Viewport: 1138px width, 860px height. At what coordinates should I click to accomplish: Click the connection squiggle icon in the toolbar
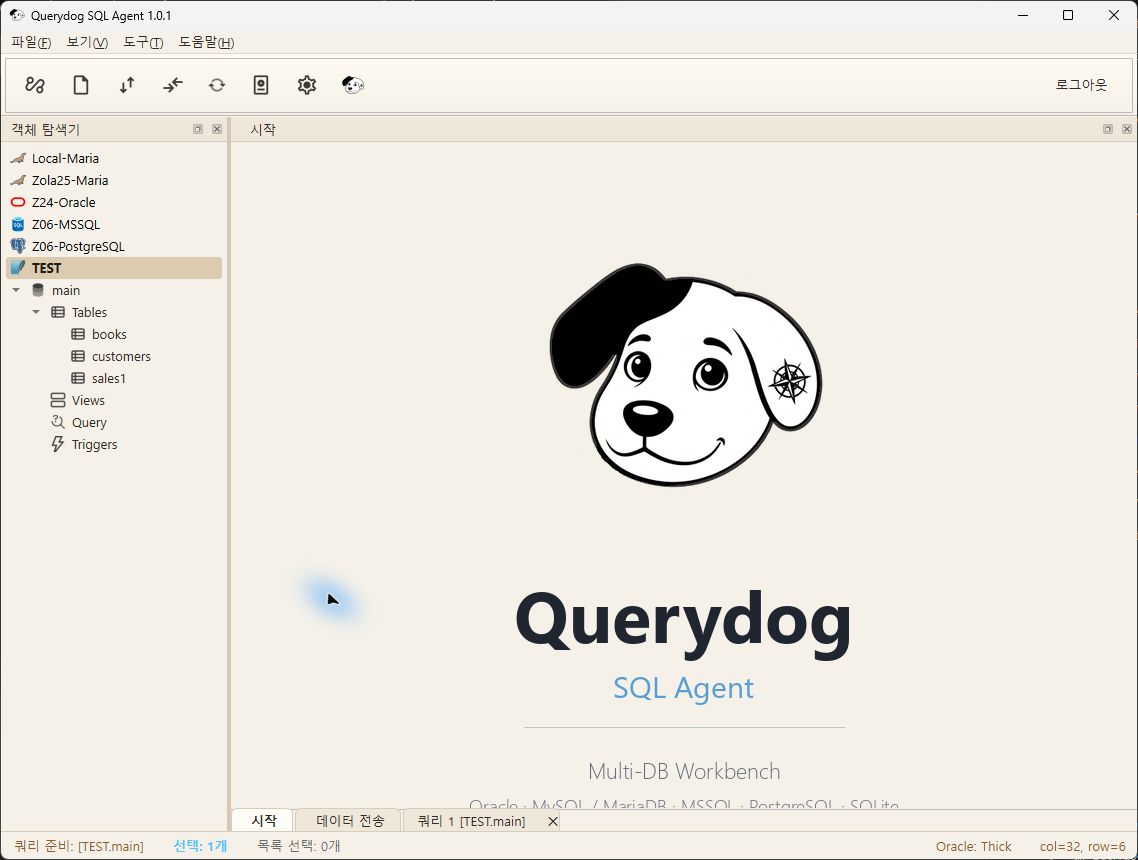[x=35, y=85]
